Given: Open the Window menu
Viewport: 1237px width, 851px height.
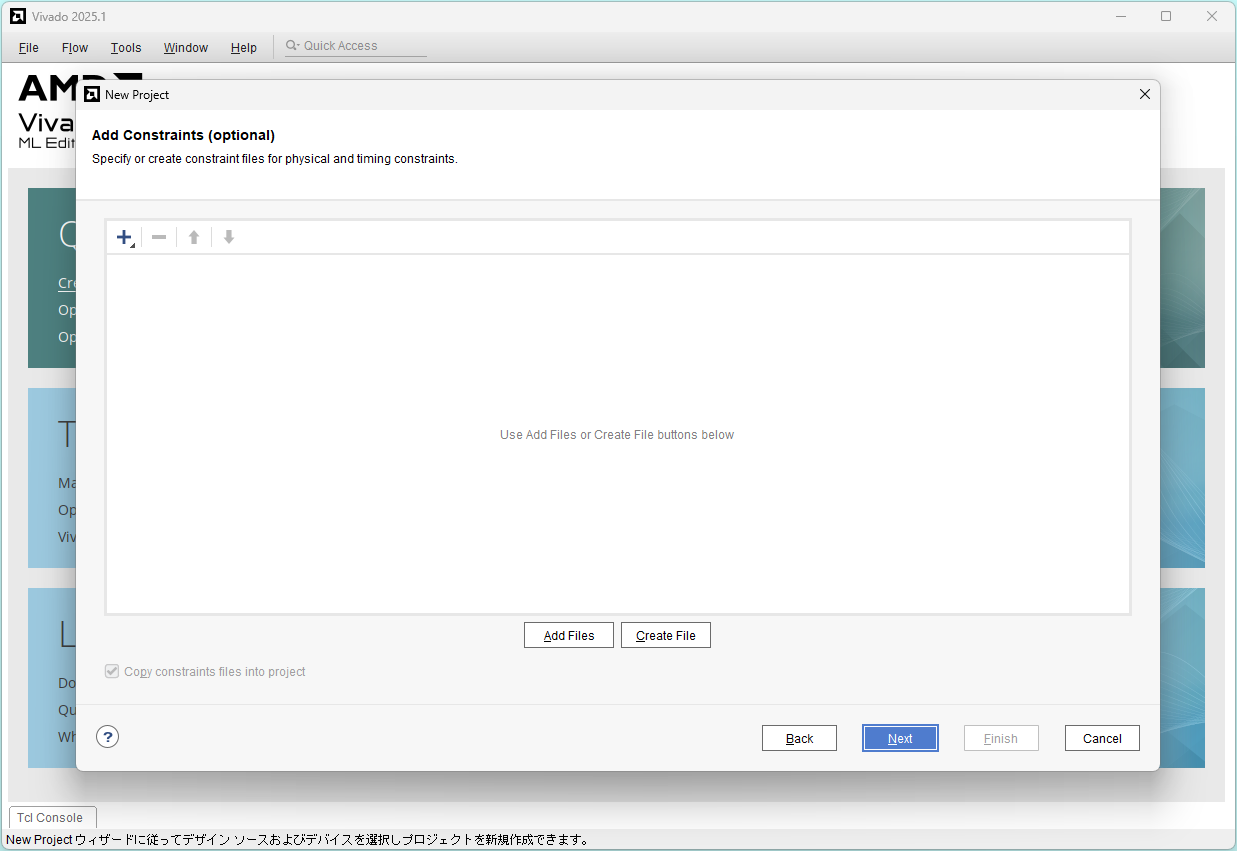Looking at the screenshot, I should click(186, 48).
